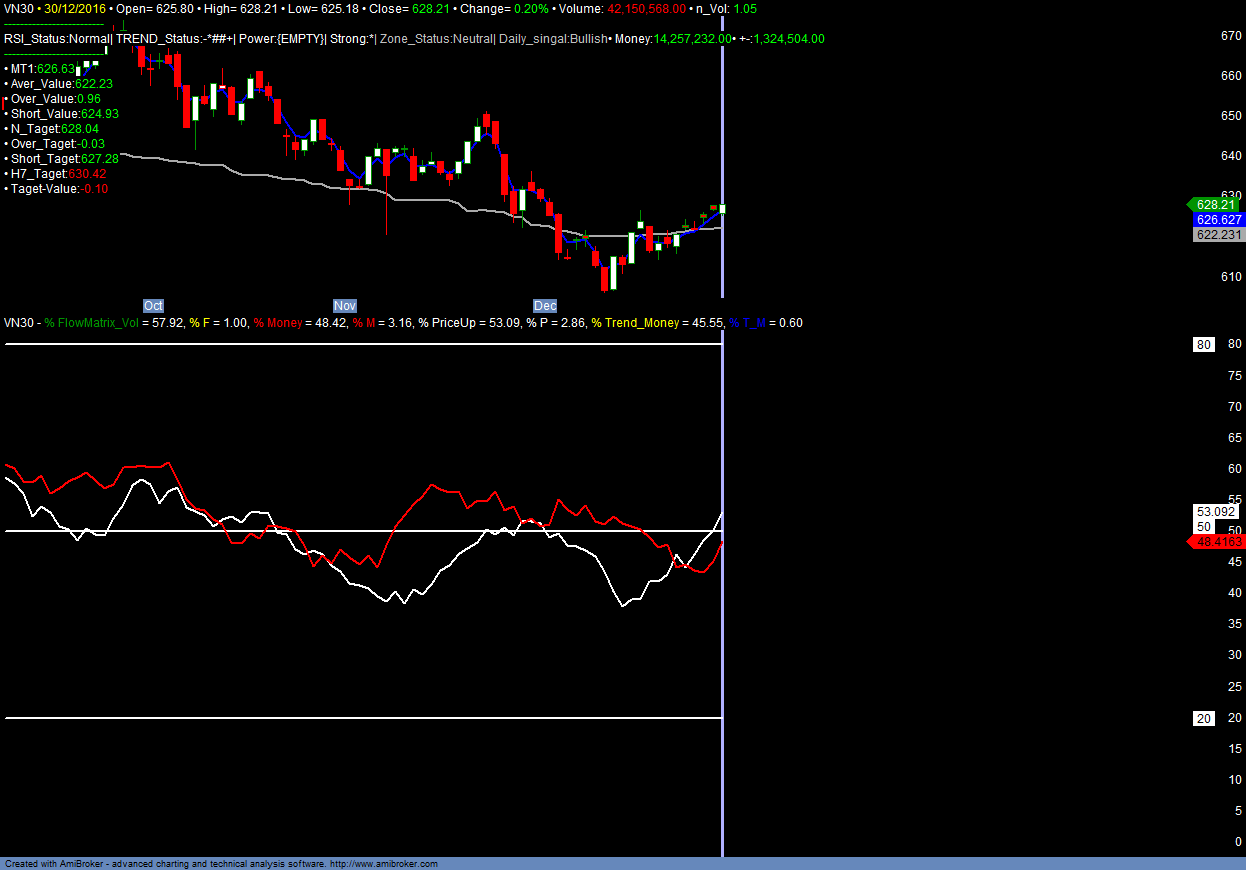Click the boxed 50 midline label
This screenshot has width=1246, height=870.
coord(1204,527)
